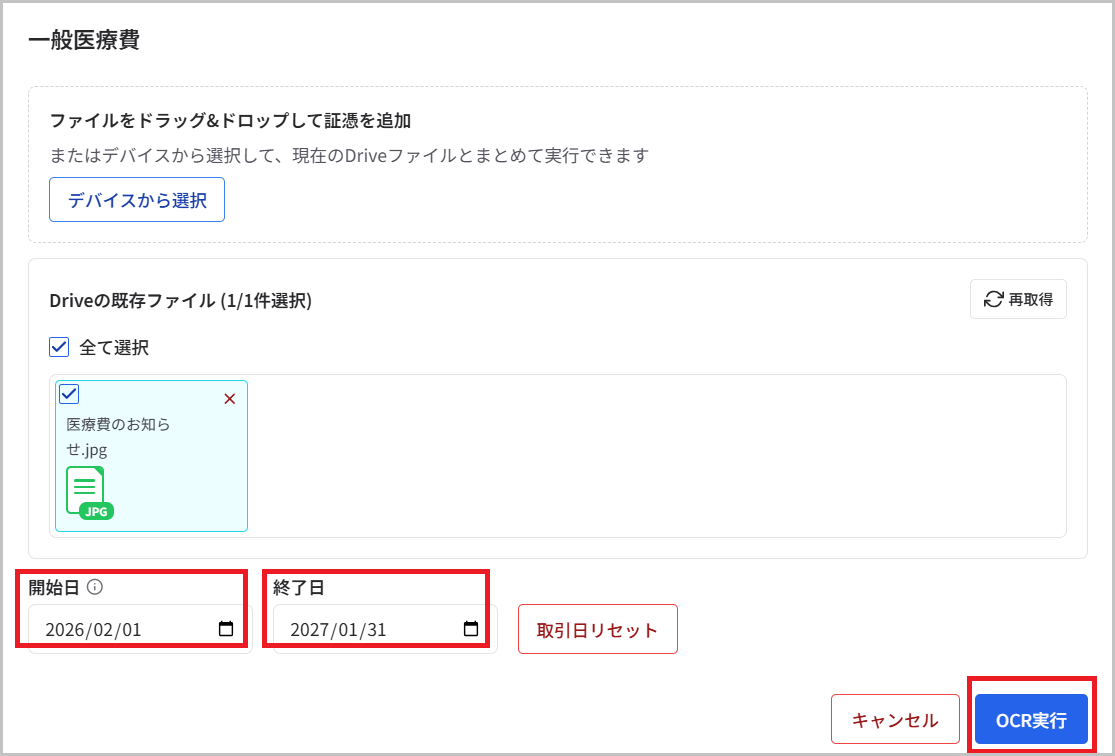Click the 医療費のお知らせ.jpg file name

point(118,437)
